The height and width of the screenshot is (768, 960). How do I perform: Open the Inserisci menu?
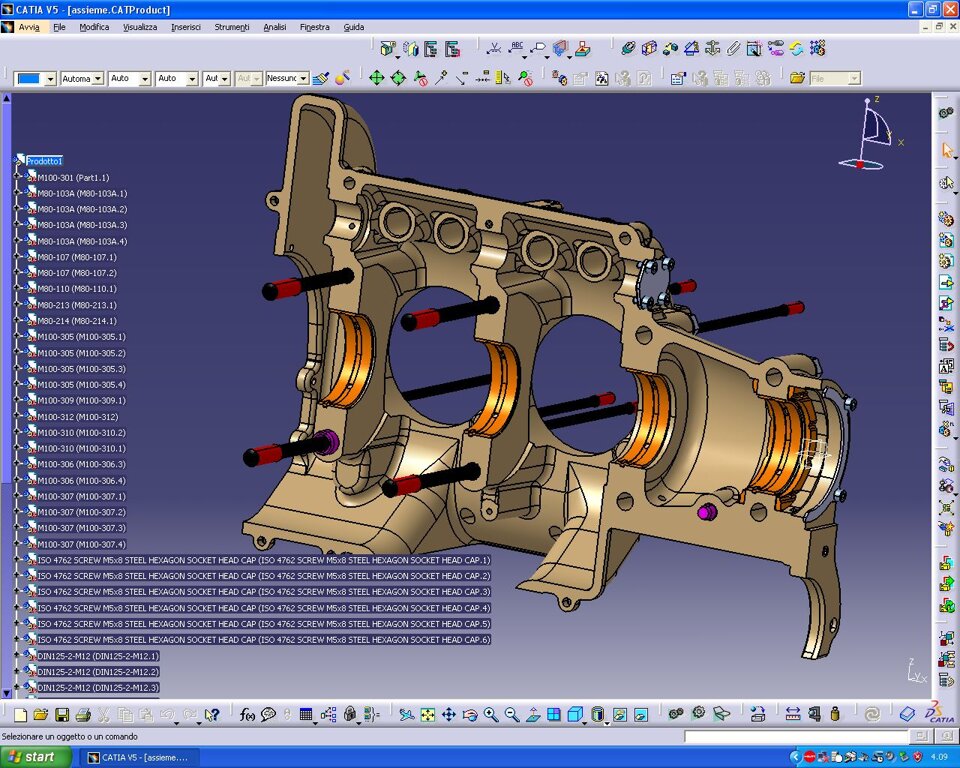tap(186, 27)
